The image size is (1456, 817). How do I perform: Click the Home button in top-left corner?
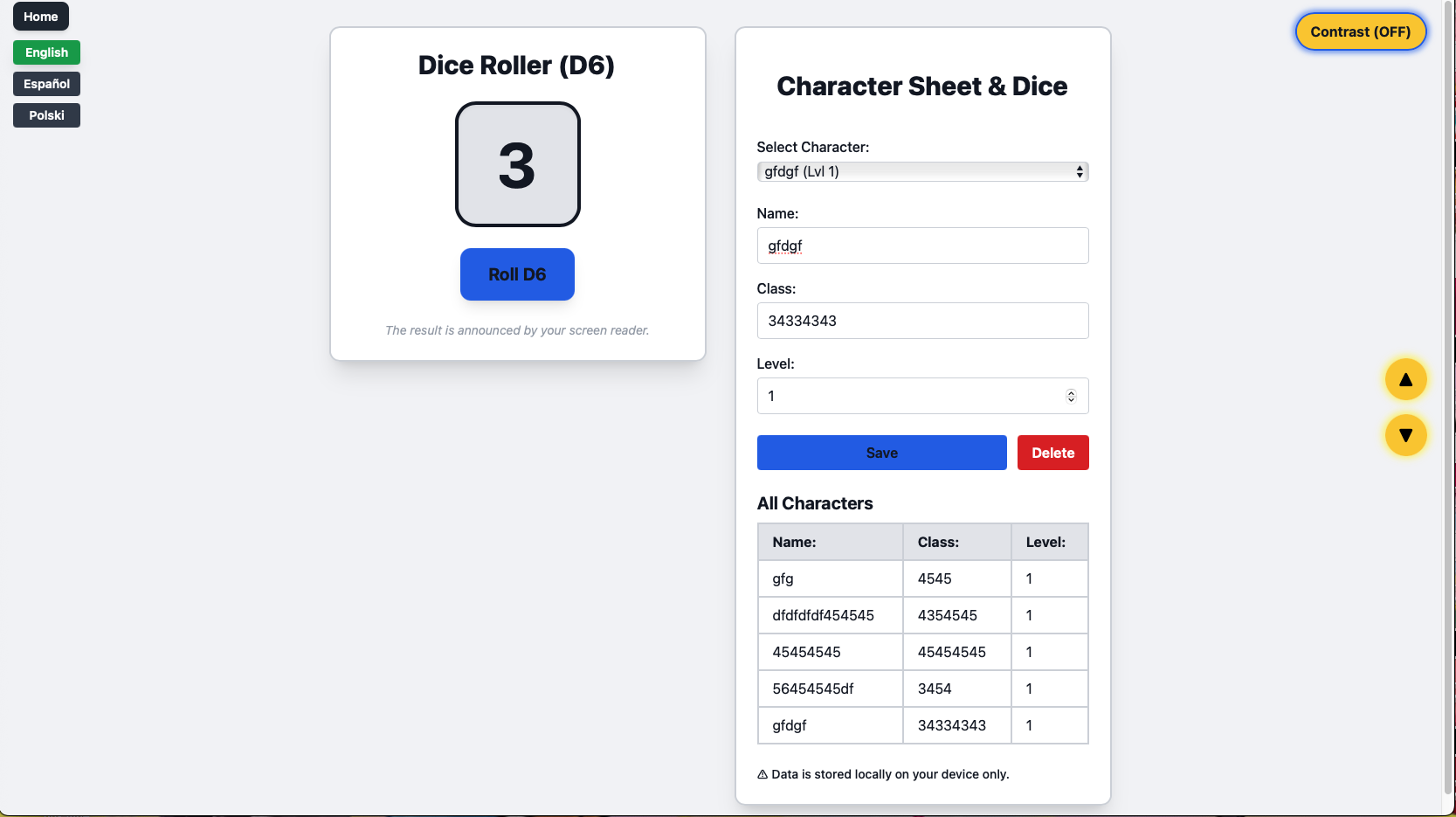click(40, 16)
